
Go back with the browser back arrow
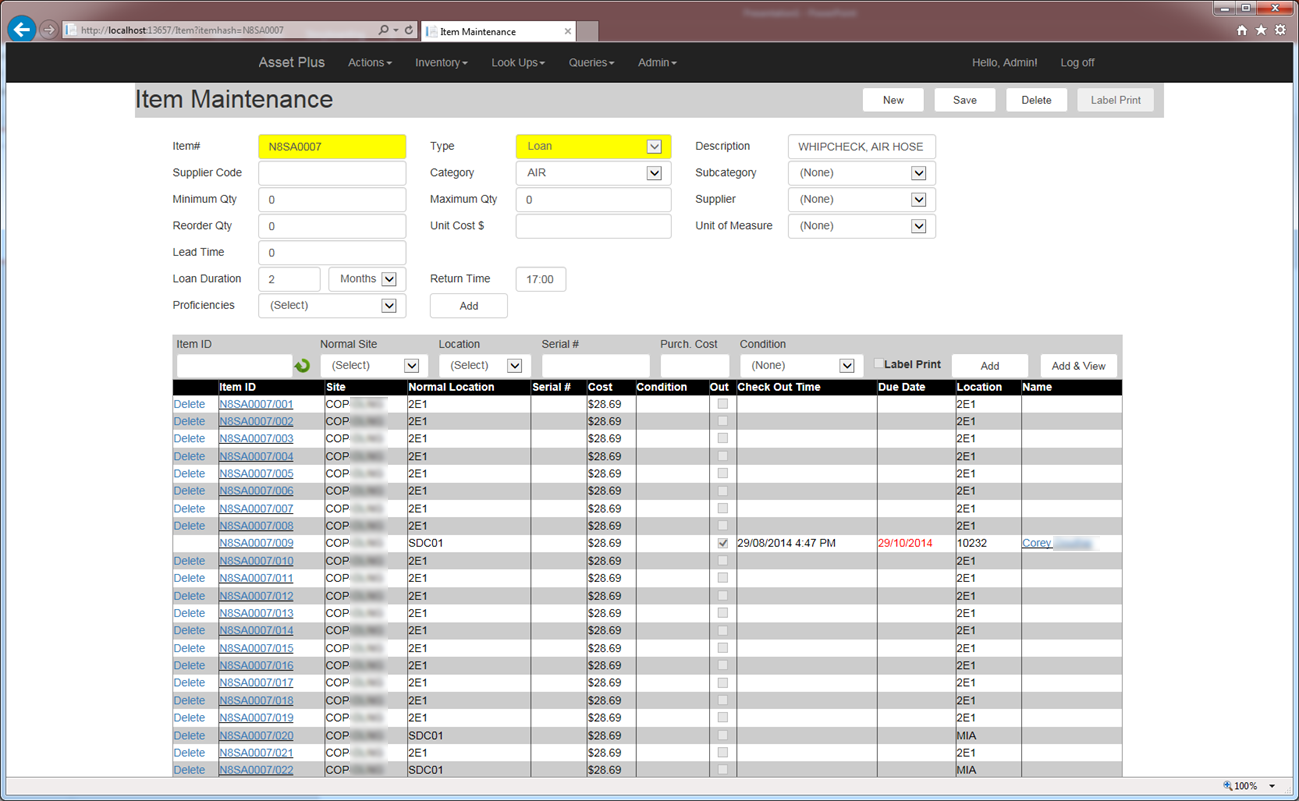coord(22,29)
